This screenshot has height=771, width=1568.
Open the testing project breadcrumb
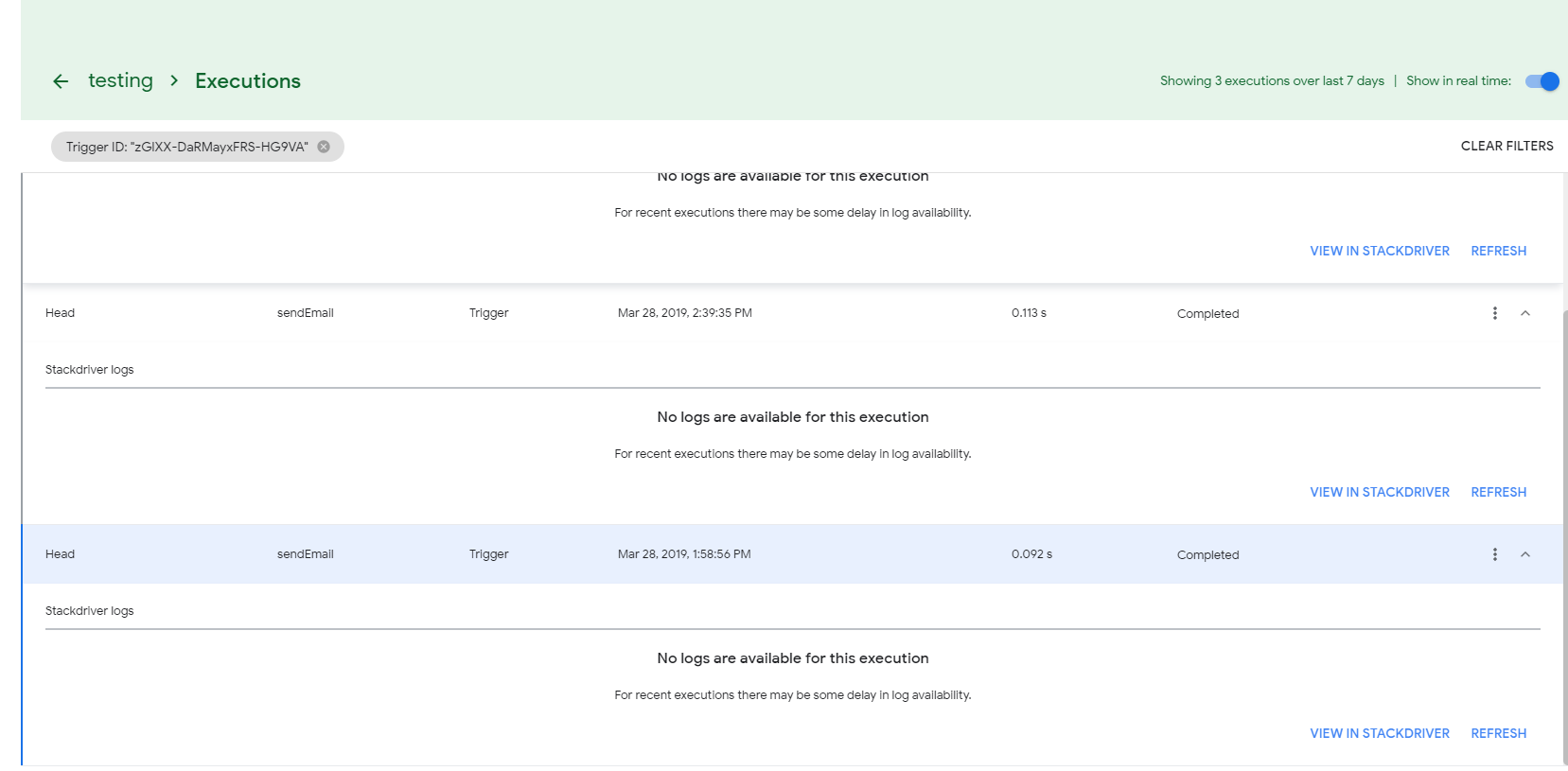(120, 80)
